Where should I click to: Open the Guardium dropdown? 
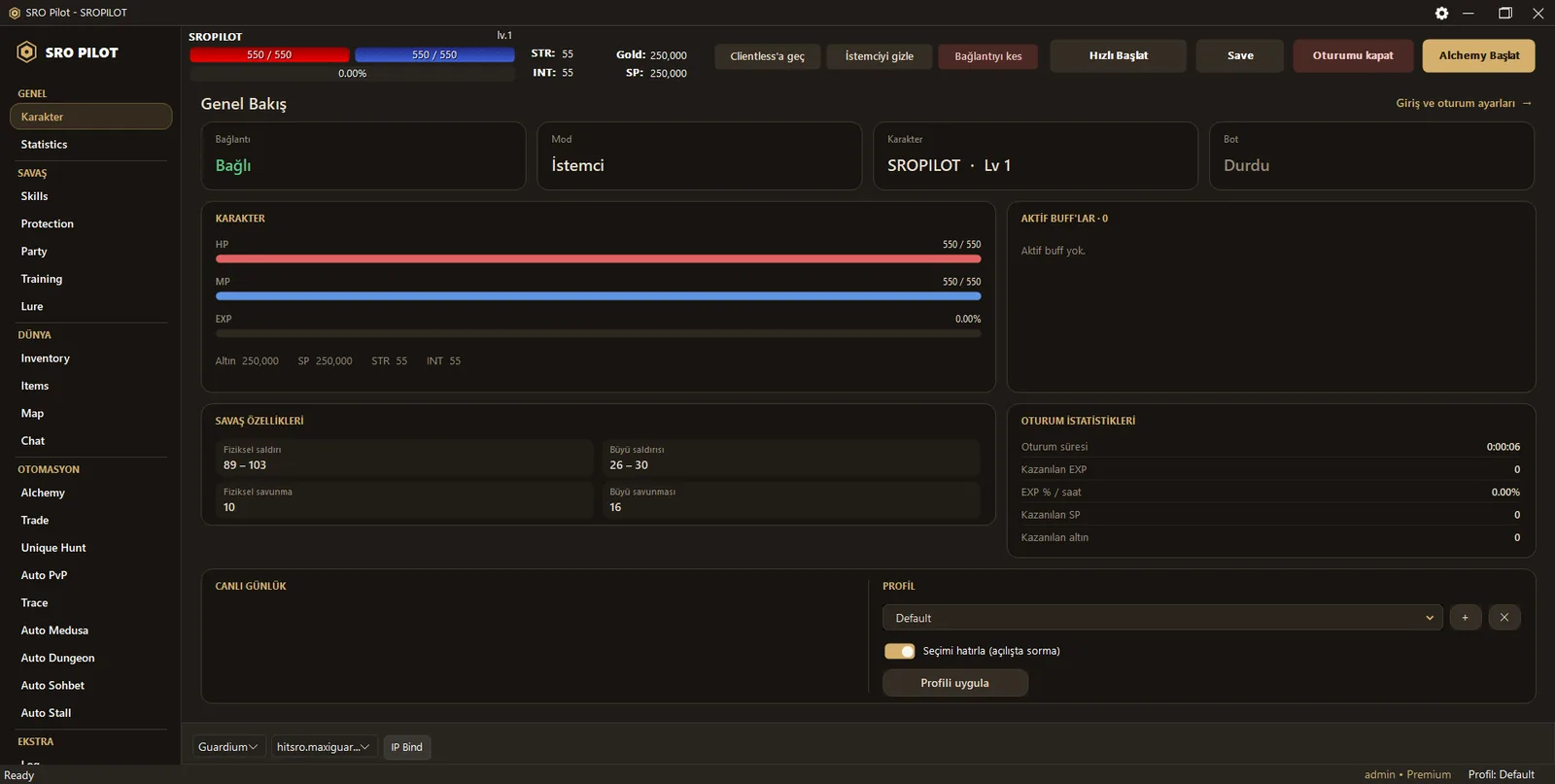click(x=228, y=747)
